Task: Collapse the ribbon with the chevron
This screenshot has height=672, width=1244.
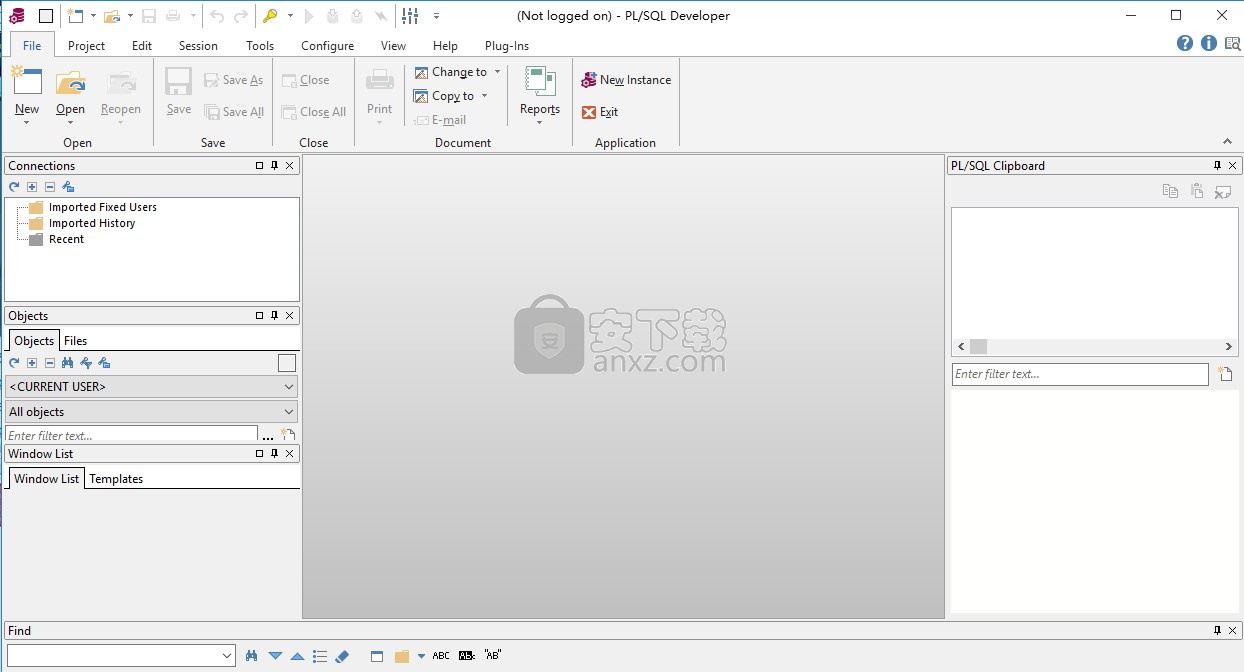Action: click(1228, 142)
